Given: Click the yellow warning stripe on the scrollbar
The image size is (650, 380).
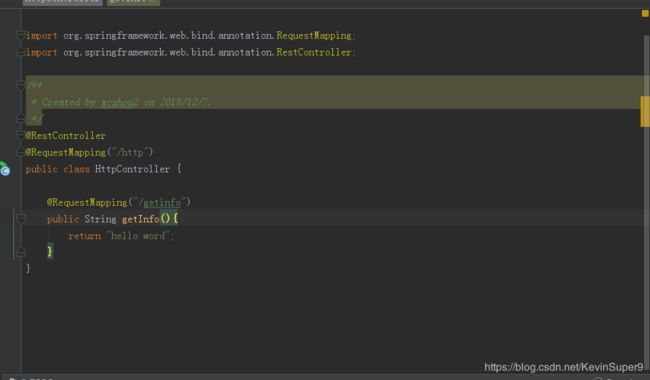Looking at the screenshot, I should [x=644, y=111].
